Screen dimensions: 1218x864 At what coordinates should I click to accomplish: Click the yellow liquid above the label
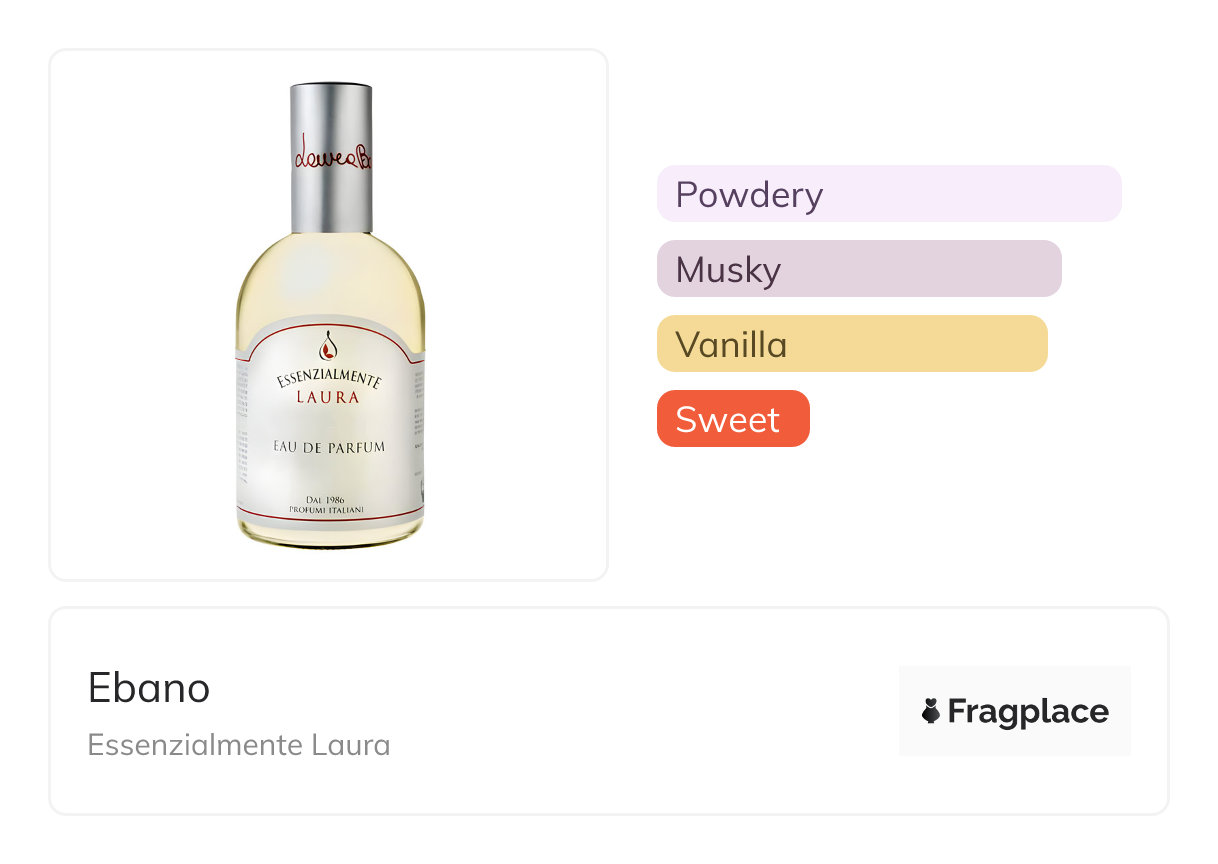click(329, 280)
